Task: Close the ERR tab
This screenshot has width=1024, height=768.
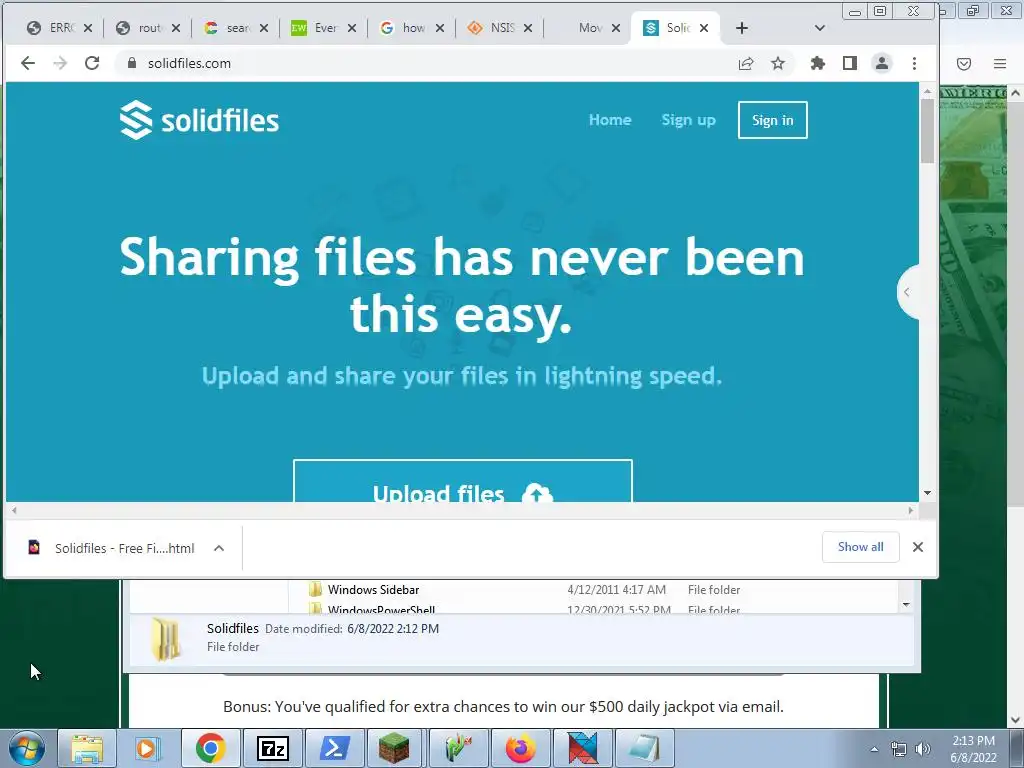Action: (88, 28)
